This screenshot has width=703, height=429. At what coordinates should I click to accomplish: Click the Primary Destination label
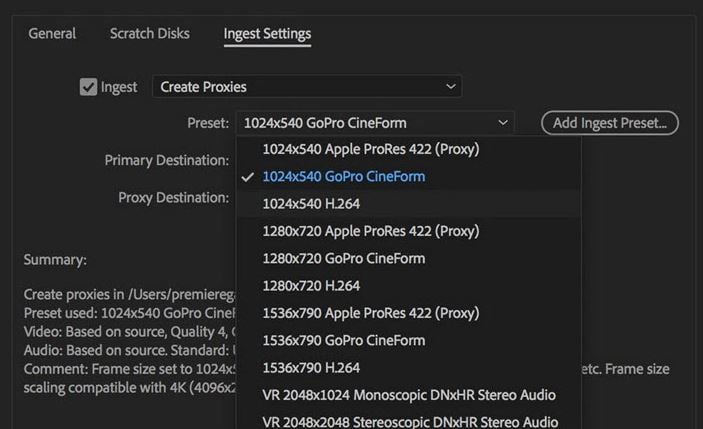tap(167, 160)
